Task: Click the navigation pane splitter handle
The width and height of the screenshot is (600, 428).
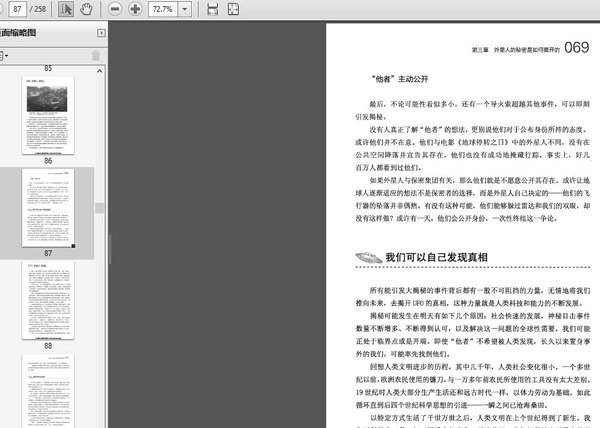Action: [x=110, y=249]
